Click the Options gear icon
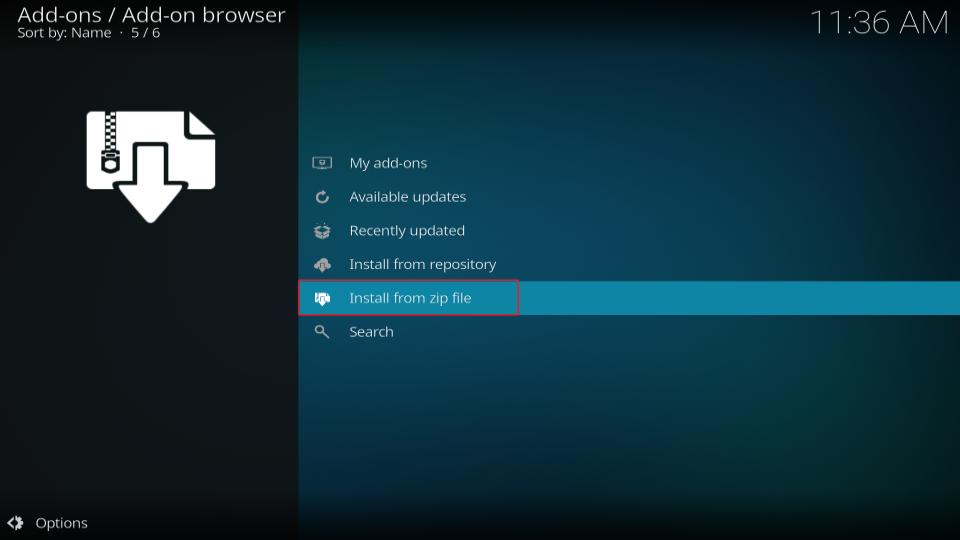960x540 pixels. [x=15, y=523]
